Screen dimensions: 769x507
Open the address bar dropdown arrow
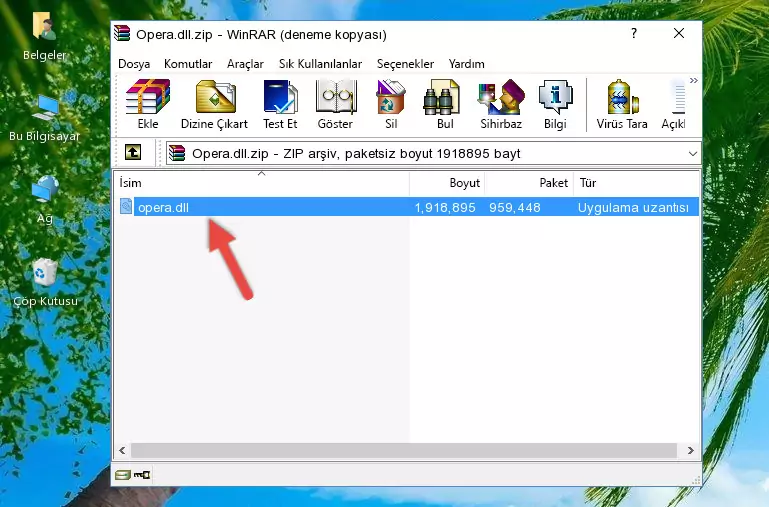click(x=692, y=153)
